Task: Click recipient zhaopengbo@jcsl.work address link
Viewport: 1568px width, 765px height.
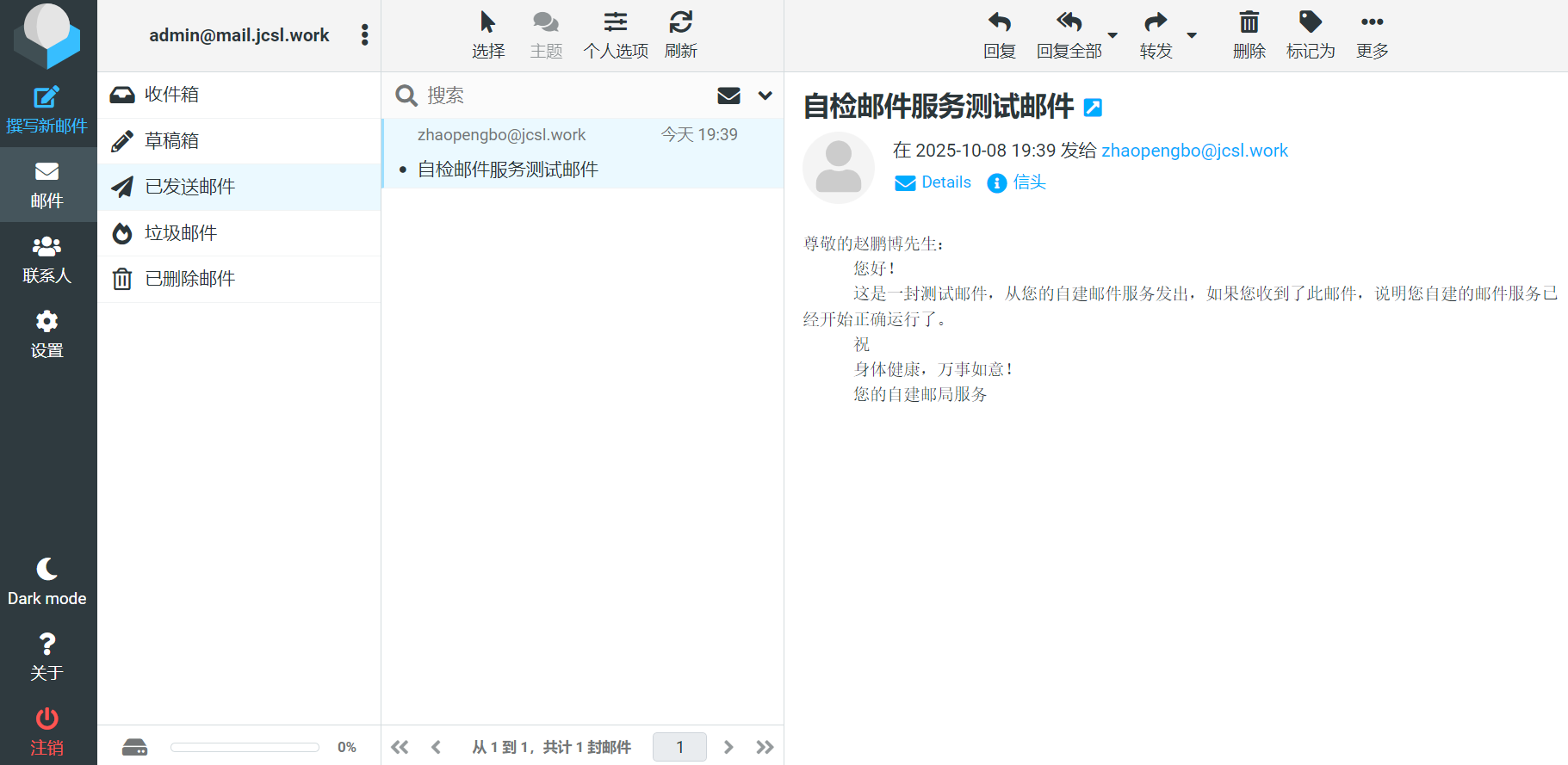Action: (1194, 151)
